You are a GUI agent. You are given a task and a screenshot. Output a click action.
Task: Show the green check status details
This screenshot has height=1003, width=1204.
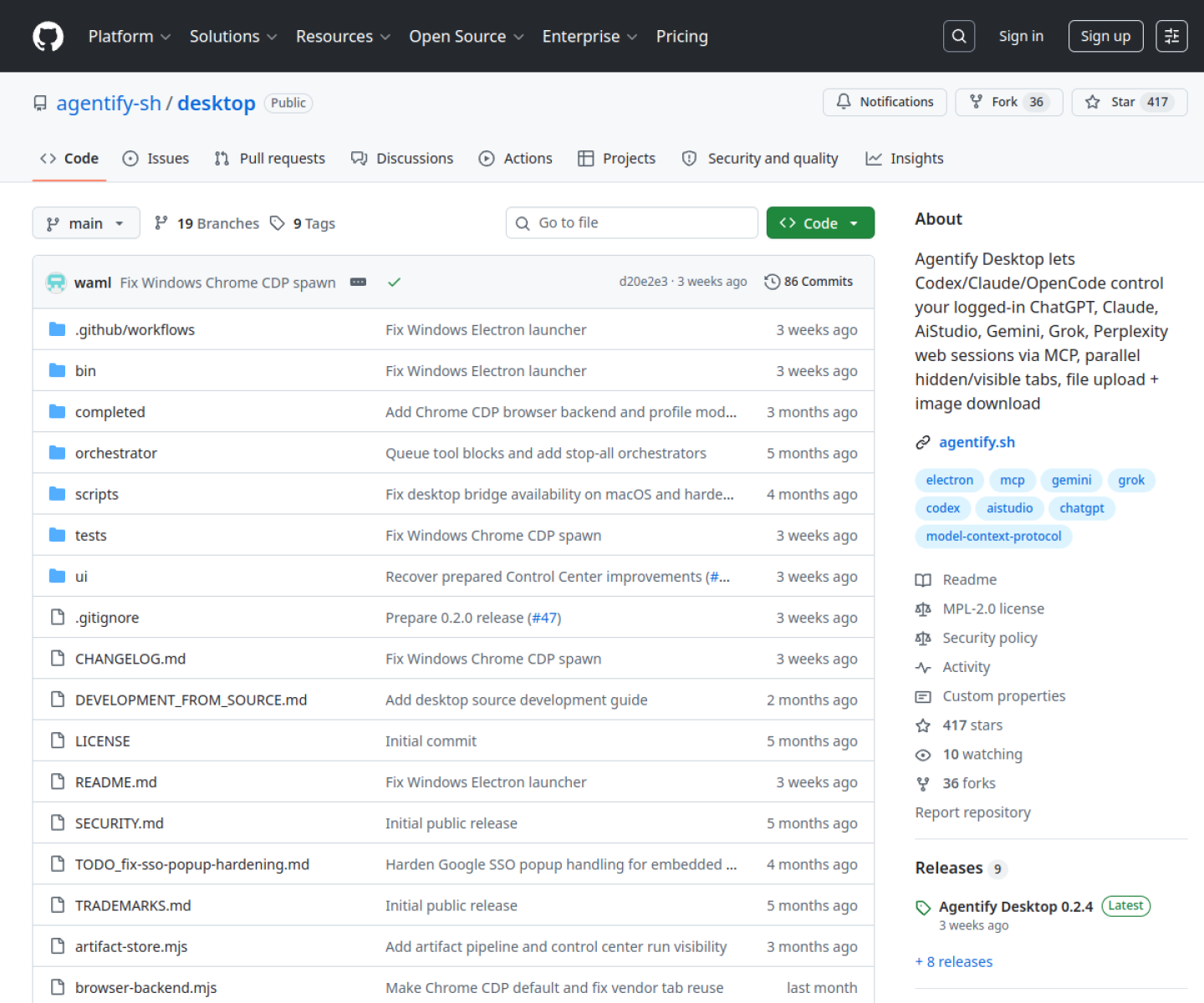394,283
